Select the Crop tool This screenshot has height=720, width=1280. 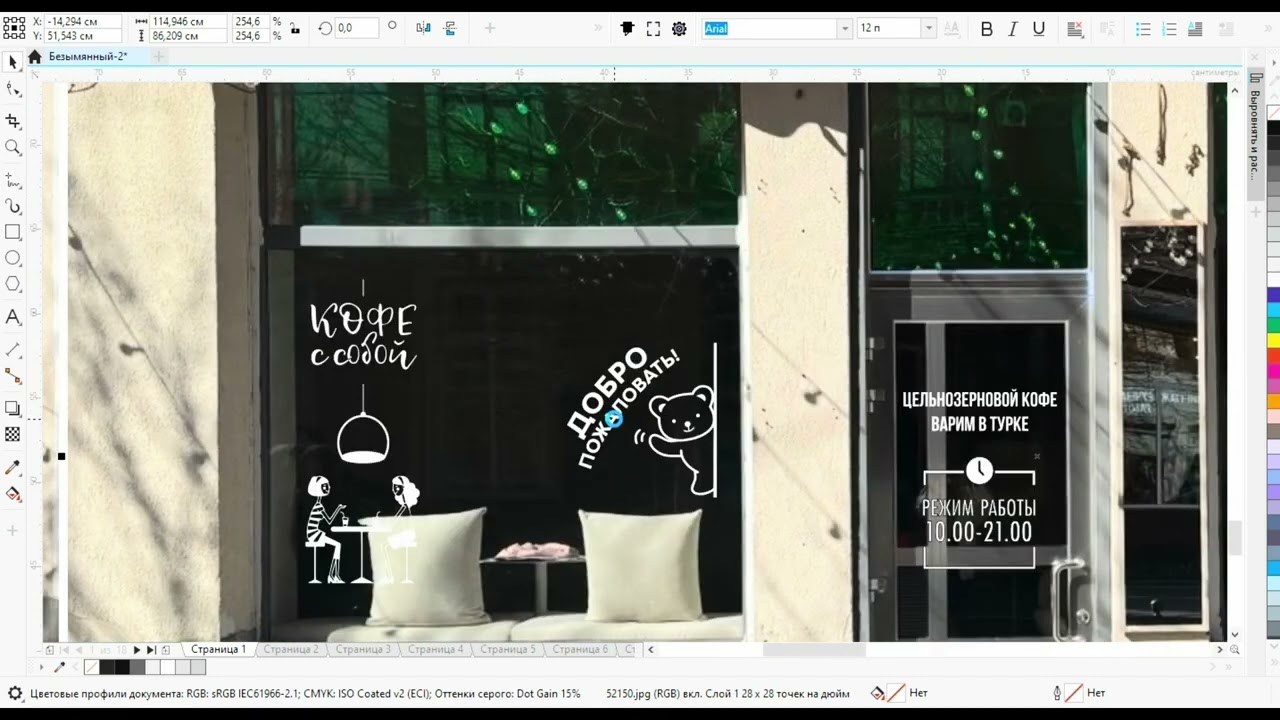13,121
